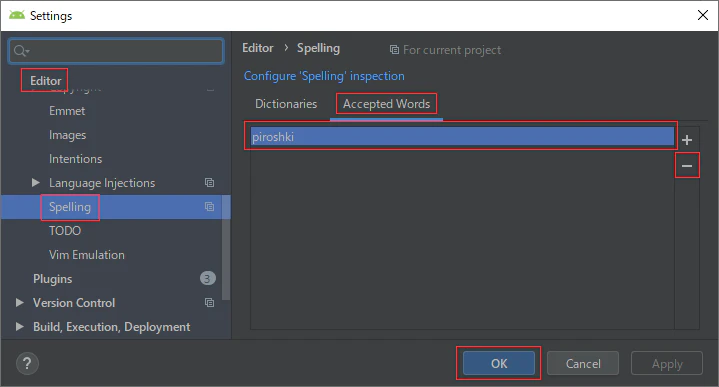Open Vim Emulation settings page
The height and width of the screenshot is (387, 719).
click(x=87, y=254)
